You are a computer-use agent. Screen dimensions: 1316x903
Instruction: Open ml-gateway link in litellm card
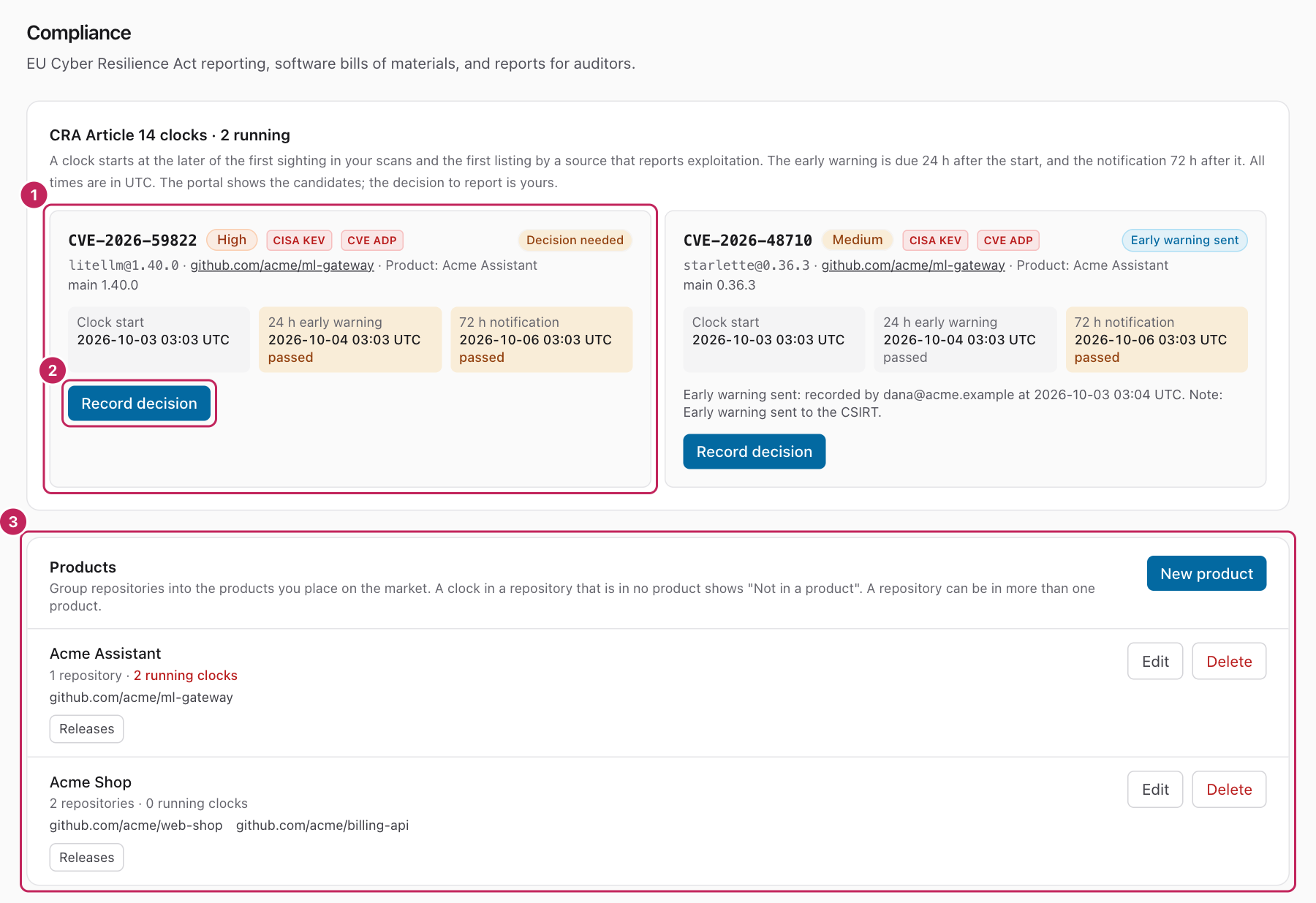click(282, 265)
